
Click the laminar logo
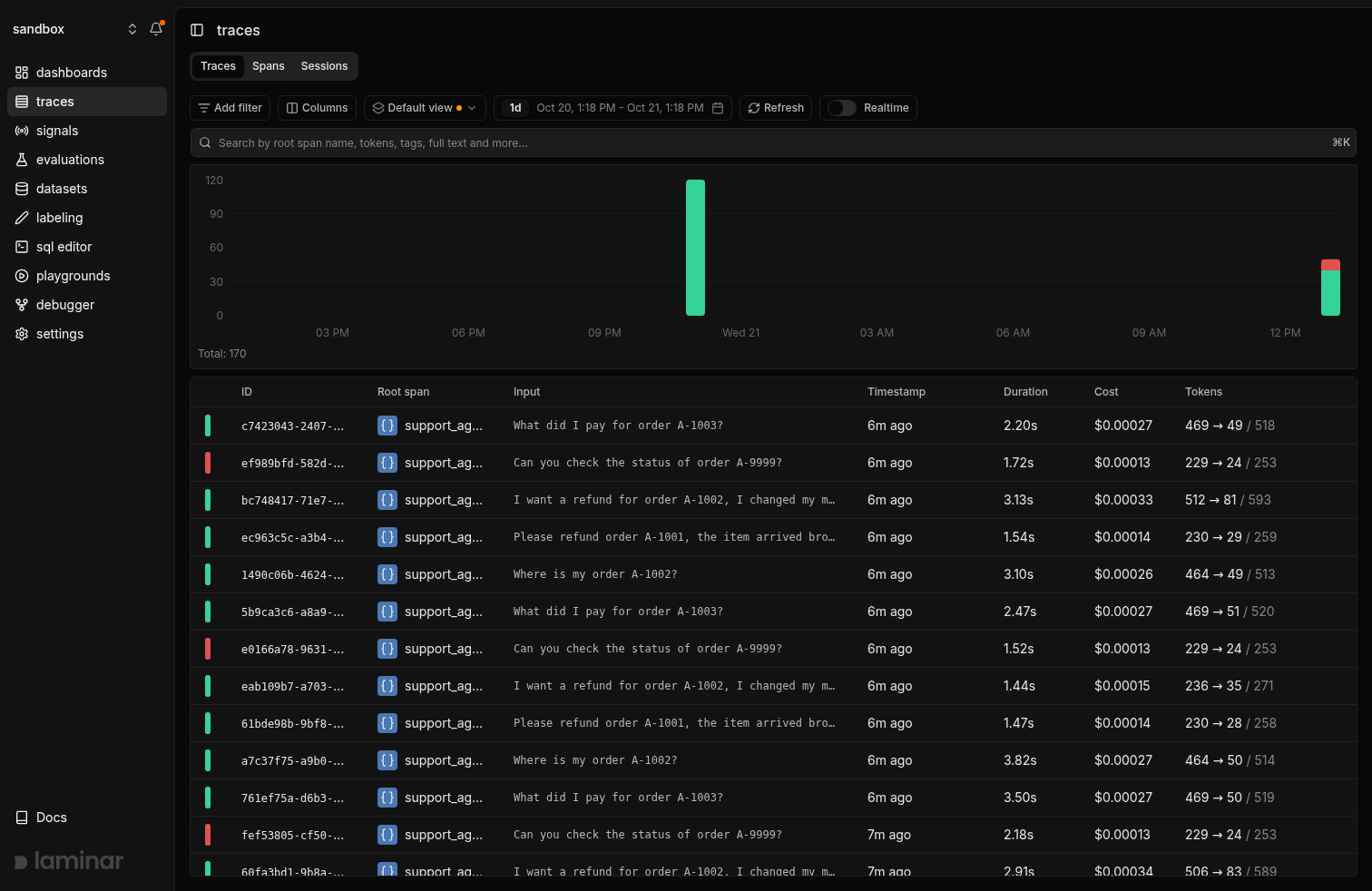(x=69, y=860)
